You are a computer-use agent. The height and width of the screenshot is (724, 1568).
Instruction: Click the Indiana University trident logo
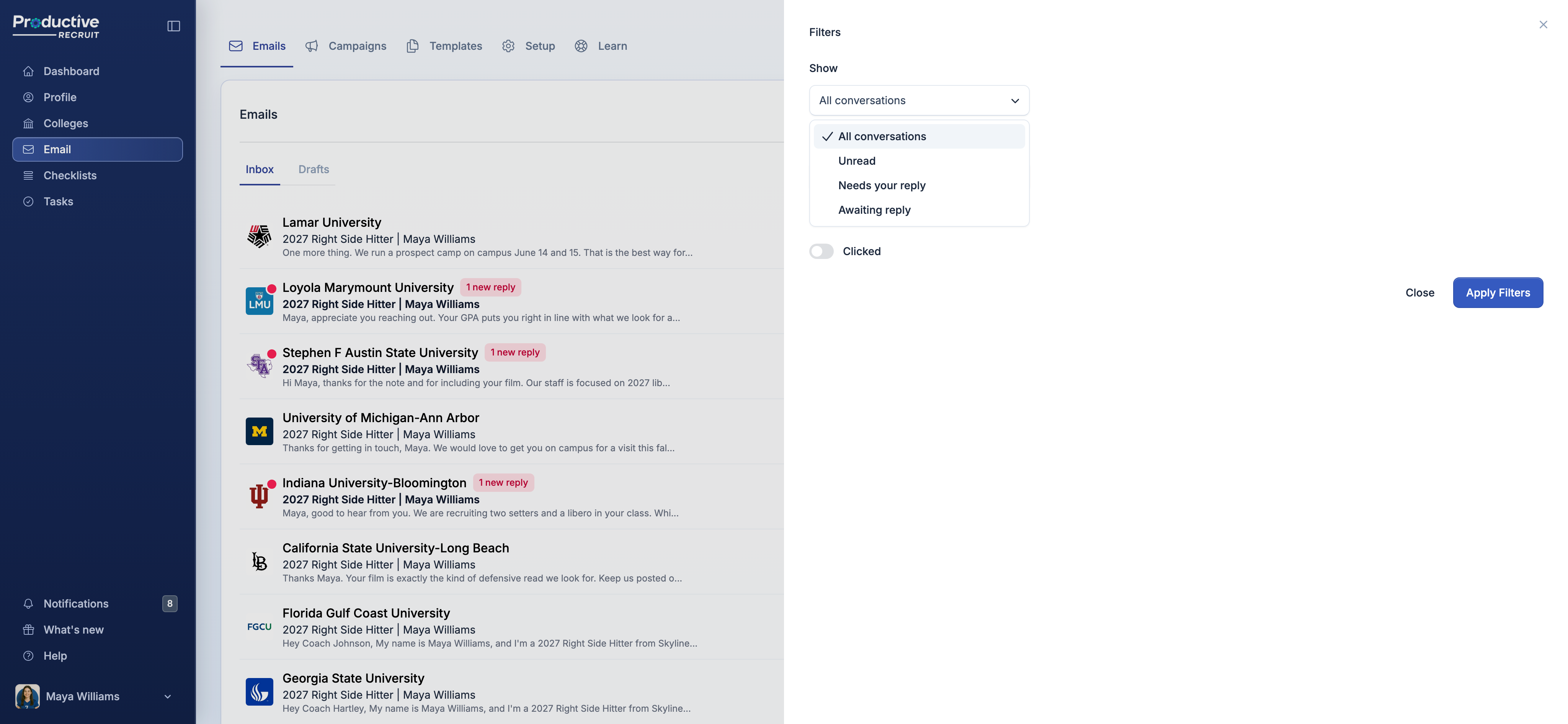click(x=259, y=496)
